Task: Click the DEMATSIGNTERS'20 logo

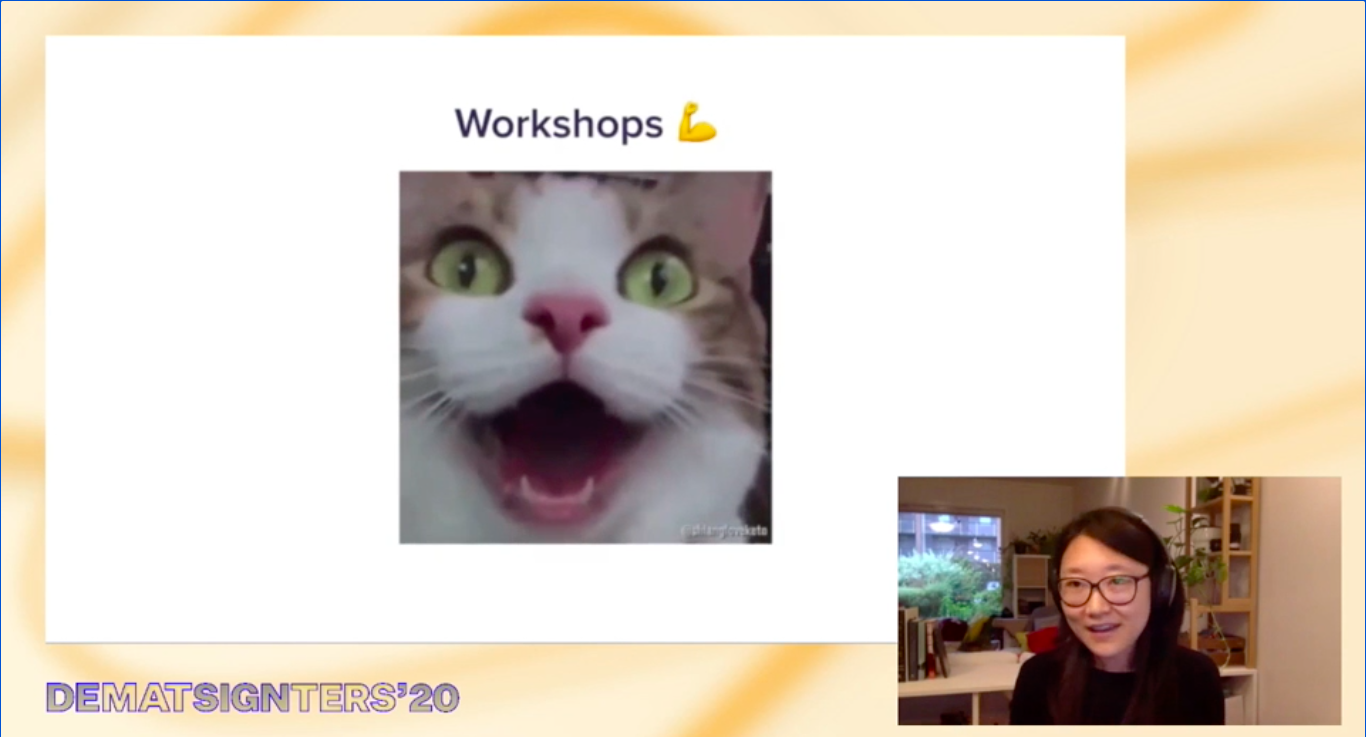Action: [252, 697]
